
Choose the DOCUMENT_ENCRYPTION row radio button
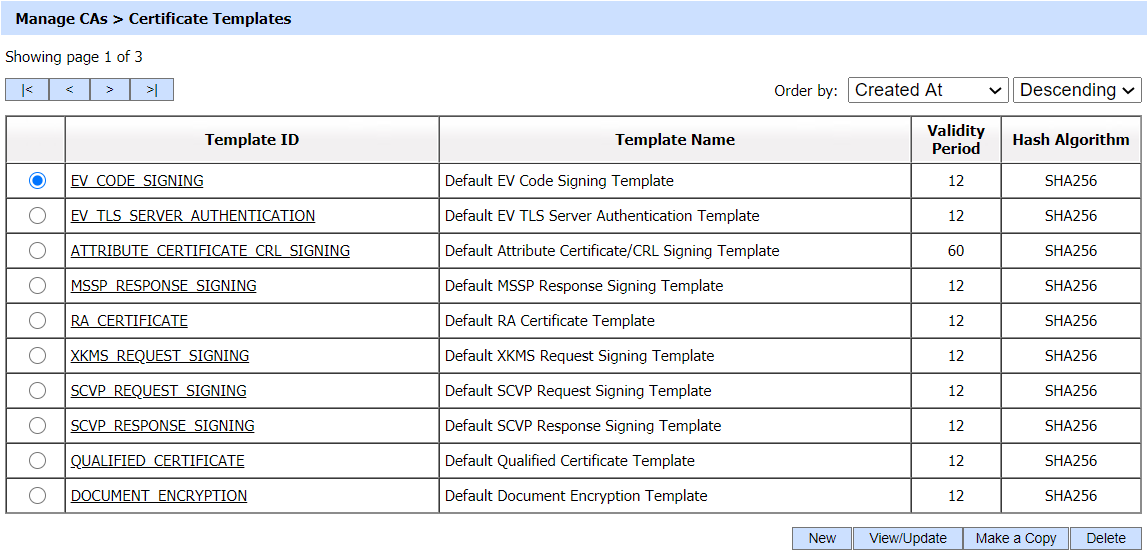[x=37, y=496]
